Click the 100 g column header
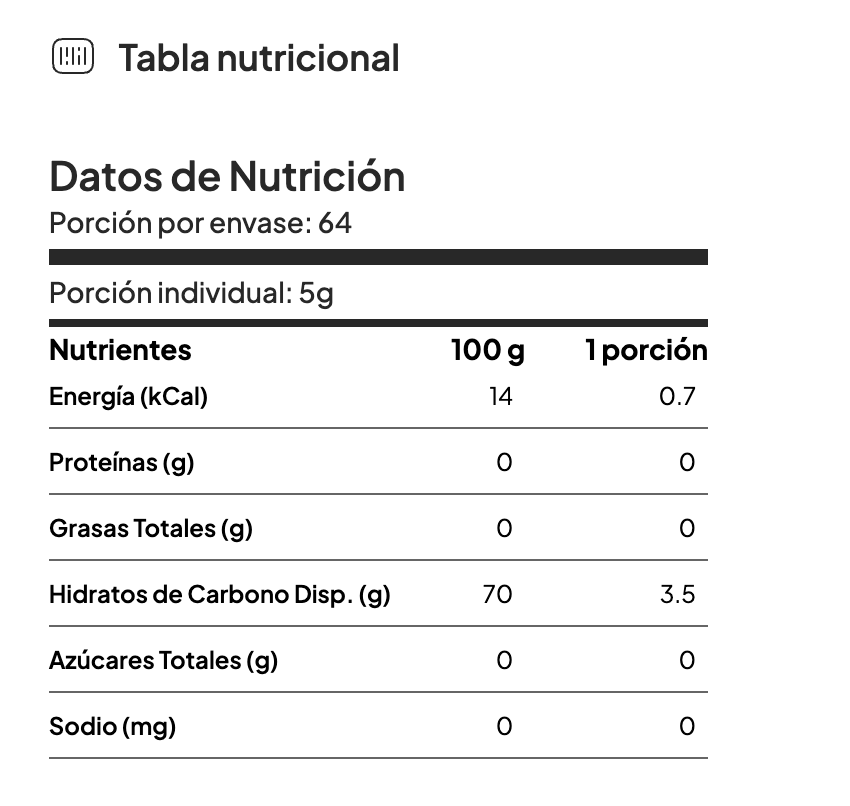The height and width of the screenshot is (806, 850). pyautogui.click(x=488, y=350)
